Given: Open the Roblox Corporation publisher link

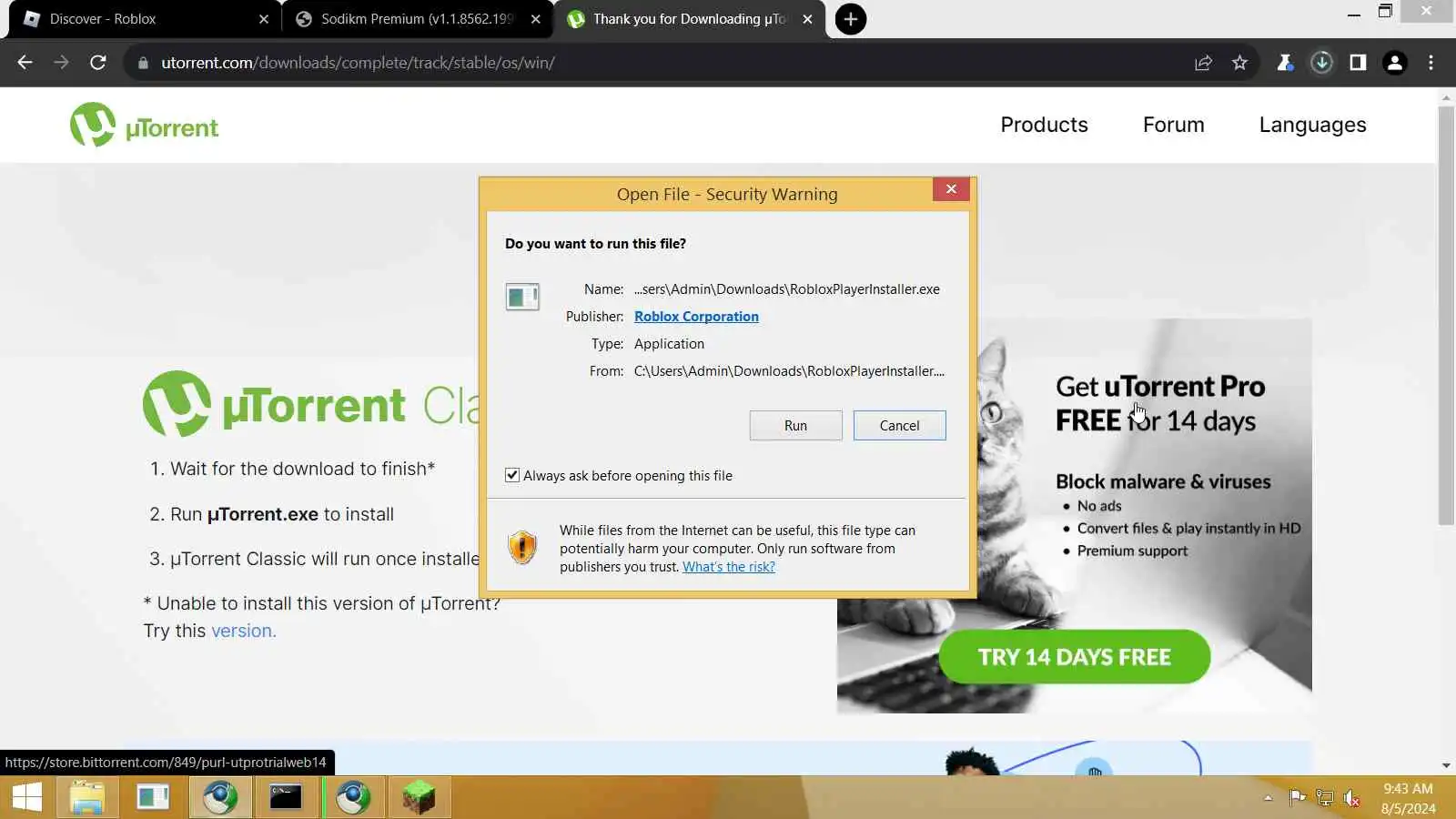Looking at the screenshot, I should coord(696,317).
